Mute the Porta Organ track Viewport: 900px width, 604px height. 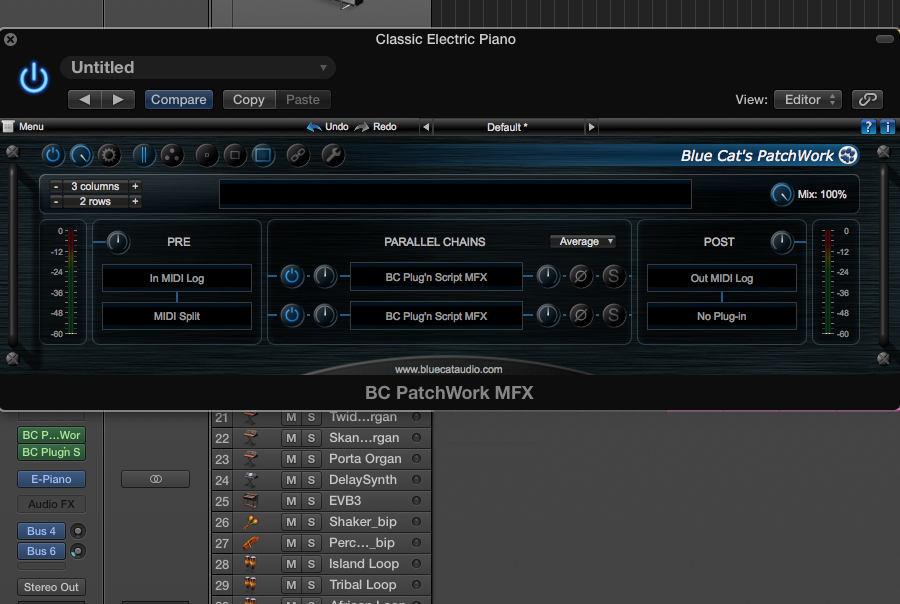point(291,459)
